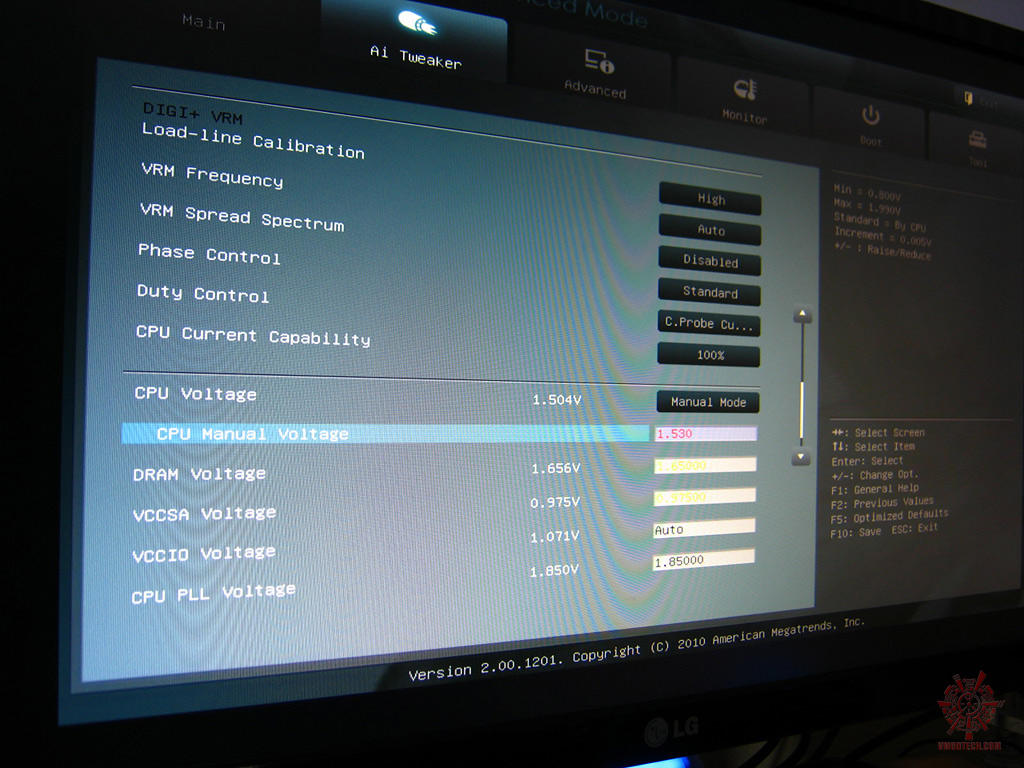Select the VCCSA Voltage 0.97500 field
This screenshot has height=768, width=1024.
click(705, 496)
